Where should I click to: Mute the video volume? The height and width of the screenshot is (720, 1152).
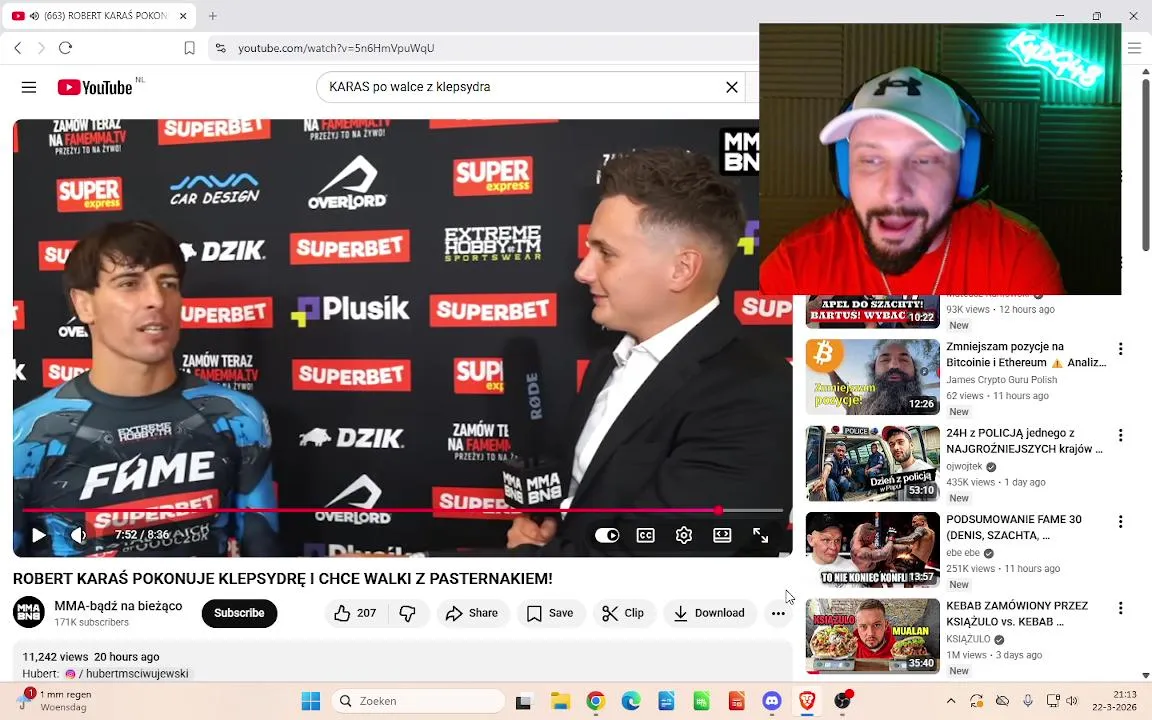click(78, 535)
